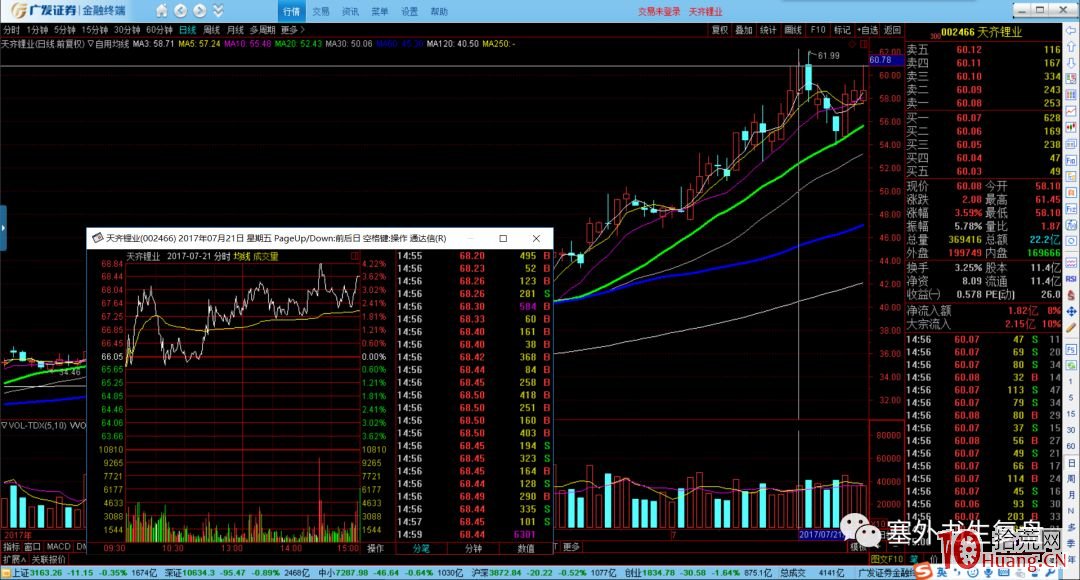Screen dimensions: 1080x580
Task: Expand the double-chevron toolbar menu
Action: 218,10
